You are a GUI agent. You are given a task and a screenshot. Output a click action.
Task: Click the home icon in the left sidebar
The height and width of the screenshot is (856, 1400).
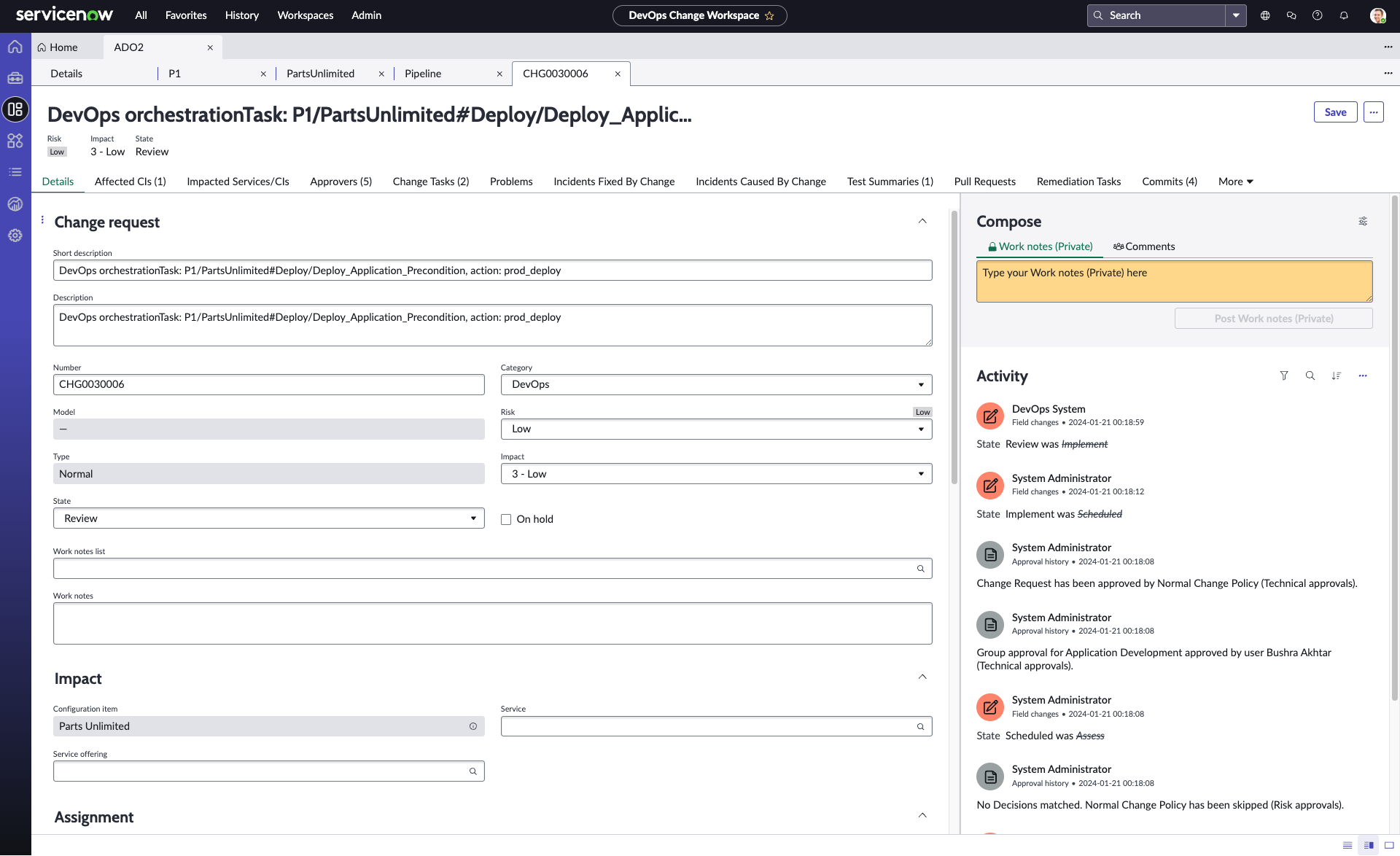click(x=15, y=47)
